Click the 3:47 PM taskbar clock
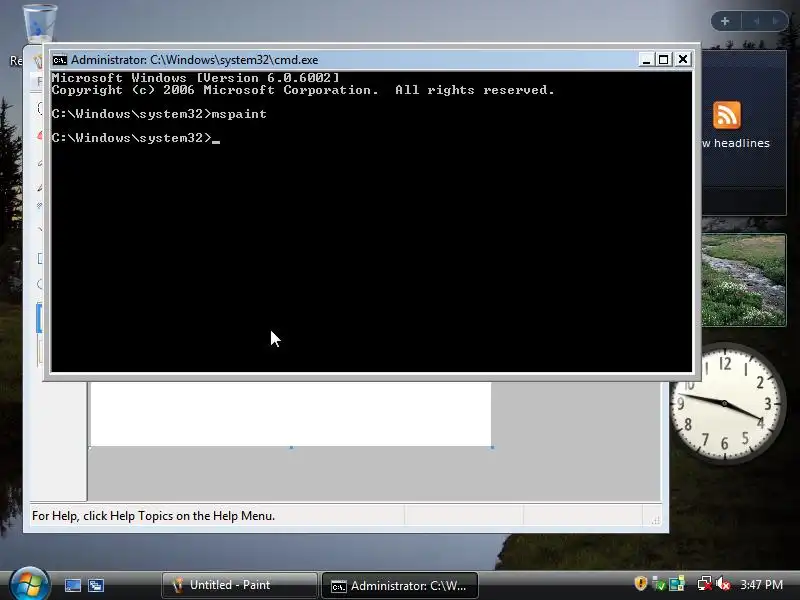 [761, 585]
